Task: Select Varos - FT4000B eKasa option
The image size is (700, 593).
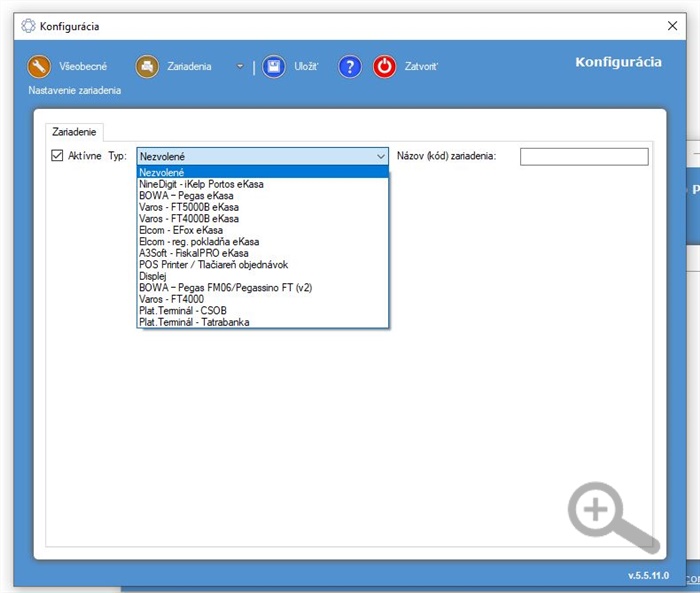Action: (262, 219)
